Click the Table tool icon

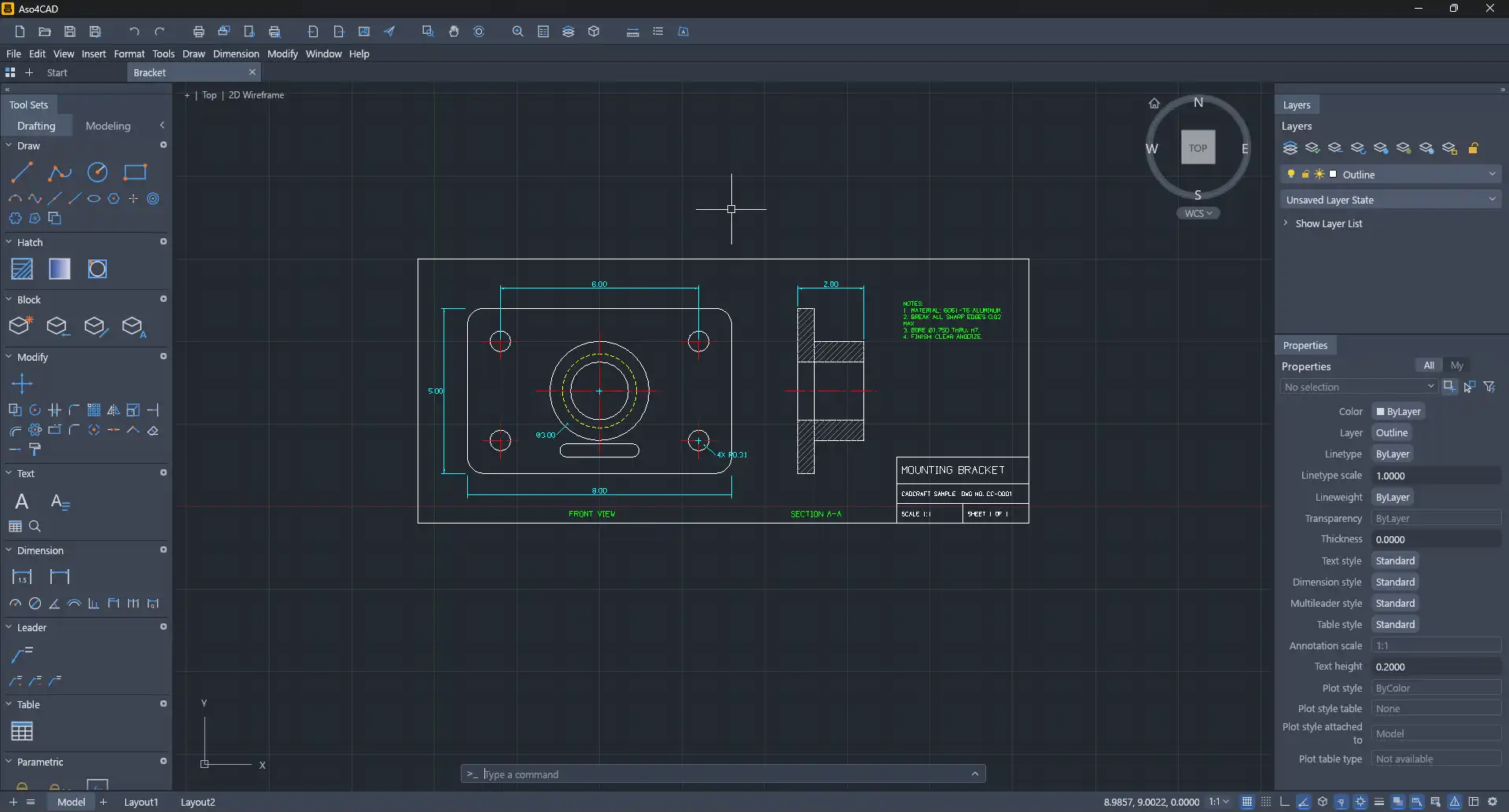tap(22, 731)
